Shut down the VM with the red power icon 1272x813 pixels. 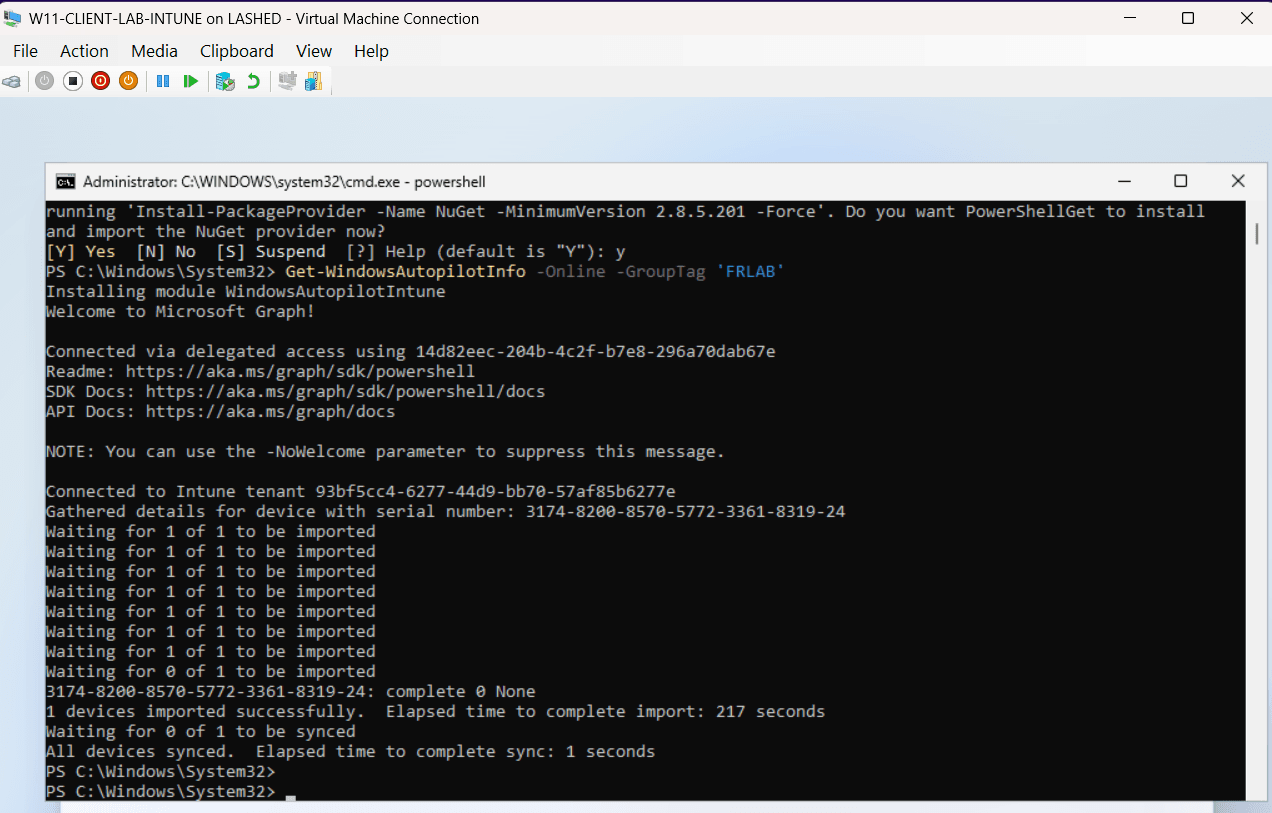100,82
